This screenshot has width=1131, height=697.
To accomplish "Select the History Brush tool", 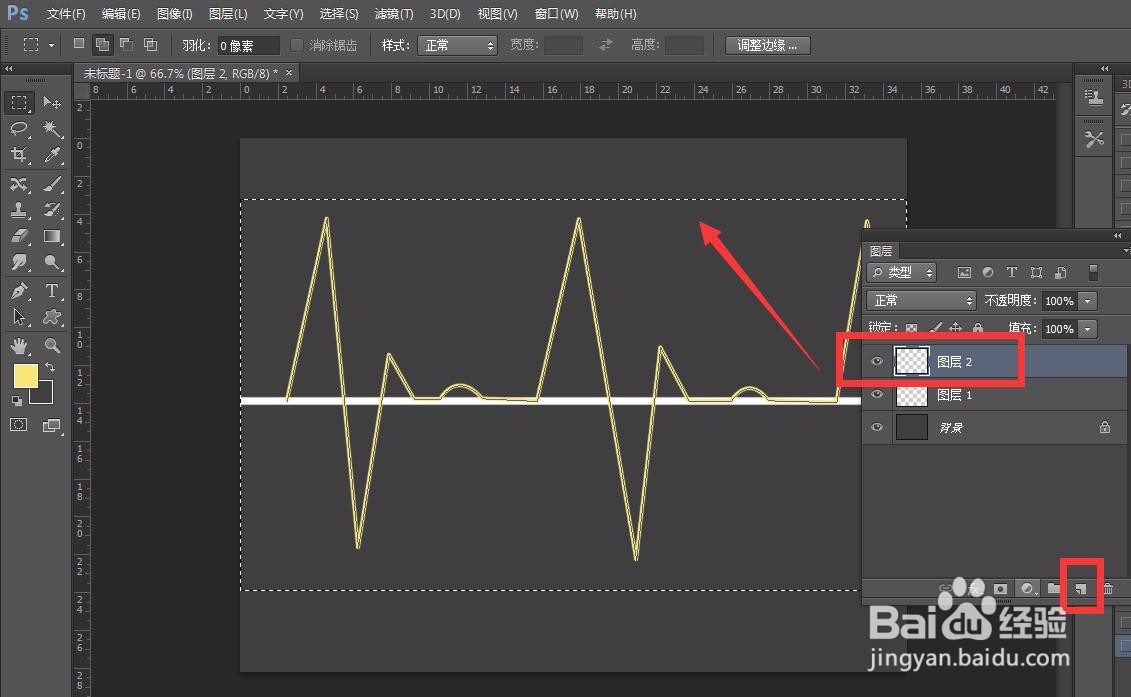I will [x=52, y=210].
